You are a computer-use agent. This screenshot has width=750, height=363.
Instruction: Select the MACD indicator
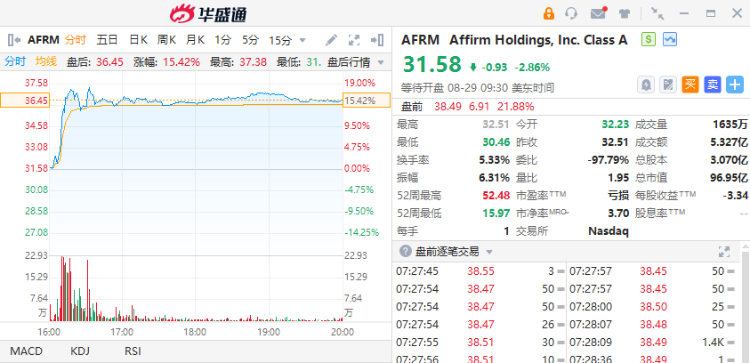26,351
